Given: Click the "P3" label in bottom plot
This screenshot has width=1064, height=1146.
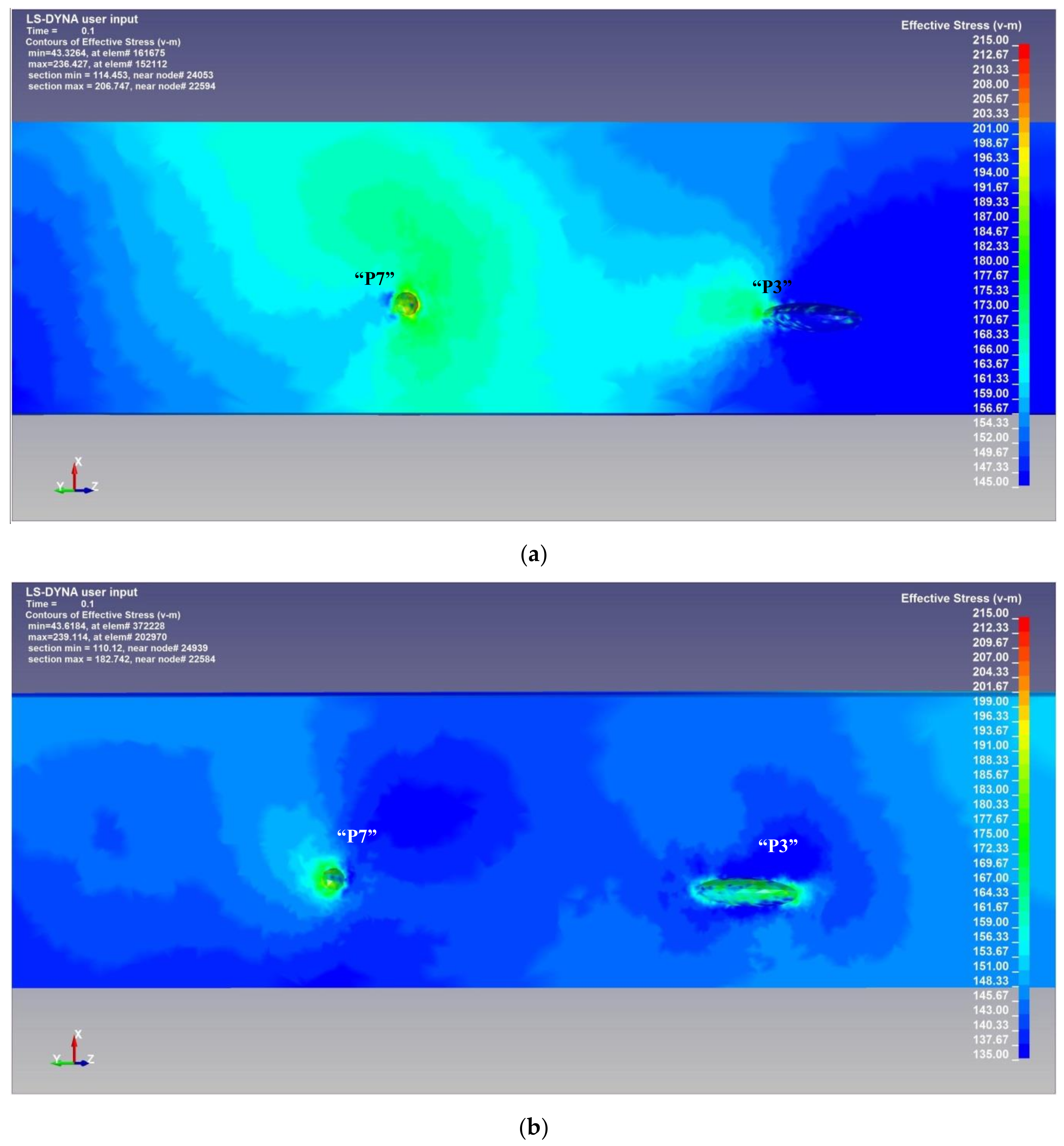Looking at the screenshot, I should pos(778,845).
